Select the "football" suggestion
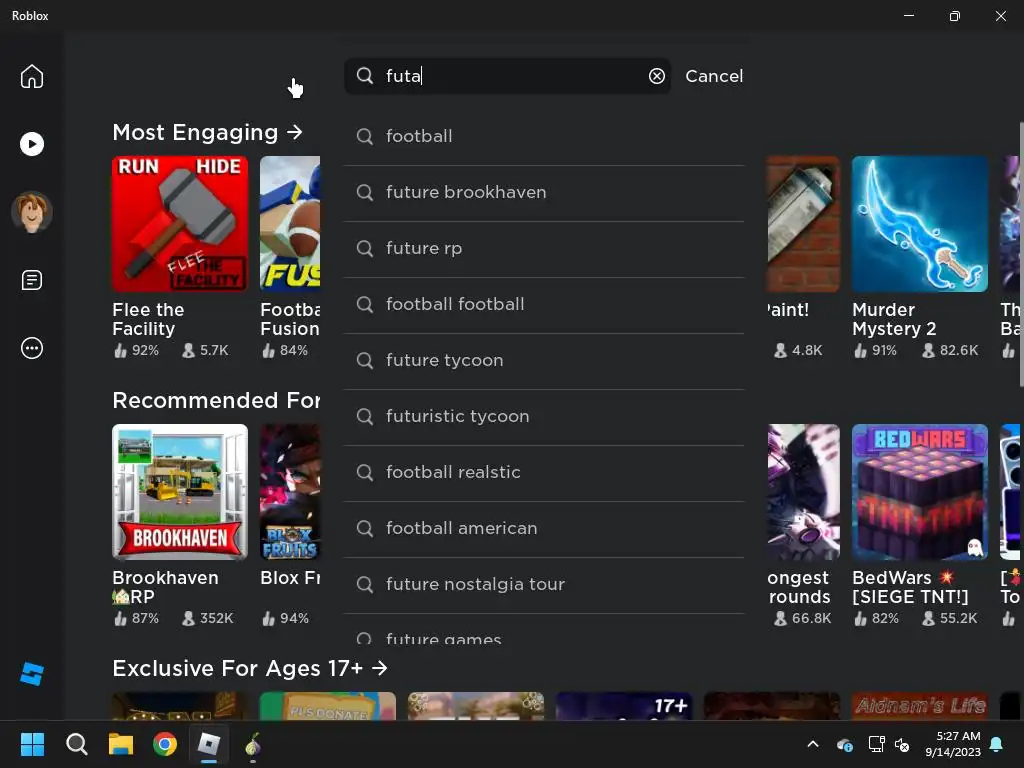Viewport: 1024px width, 768px height. (543, 136)
